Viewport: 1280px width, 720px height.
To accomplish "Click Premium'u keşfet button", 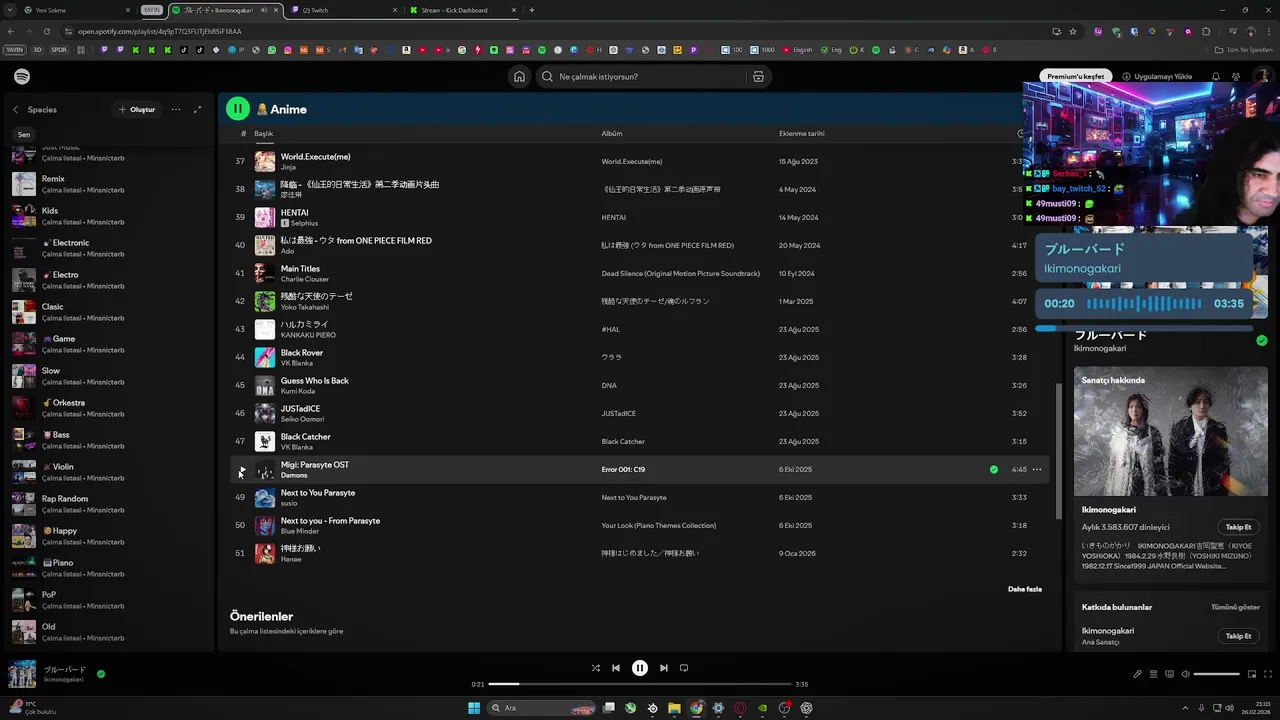I will click(1076, 77).
